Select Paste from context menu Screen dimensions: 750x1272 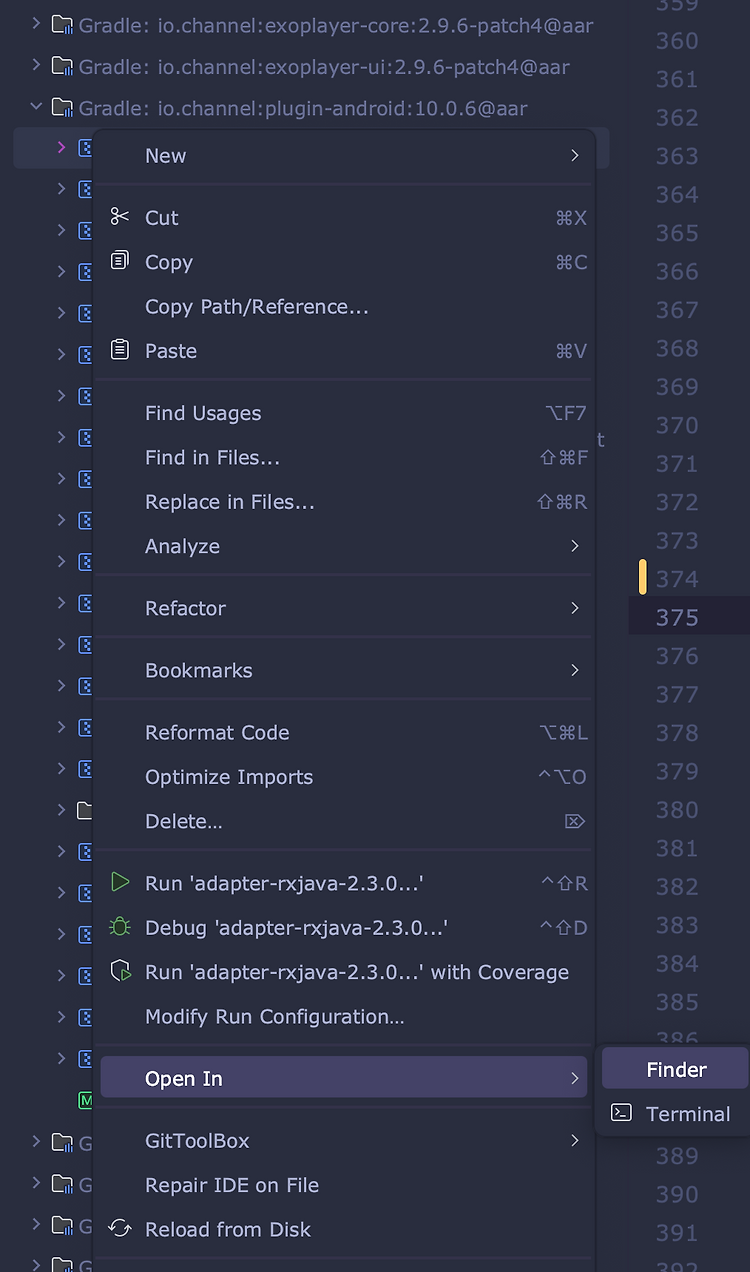click(344, 350)
